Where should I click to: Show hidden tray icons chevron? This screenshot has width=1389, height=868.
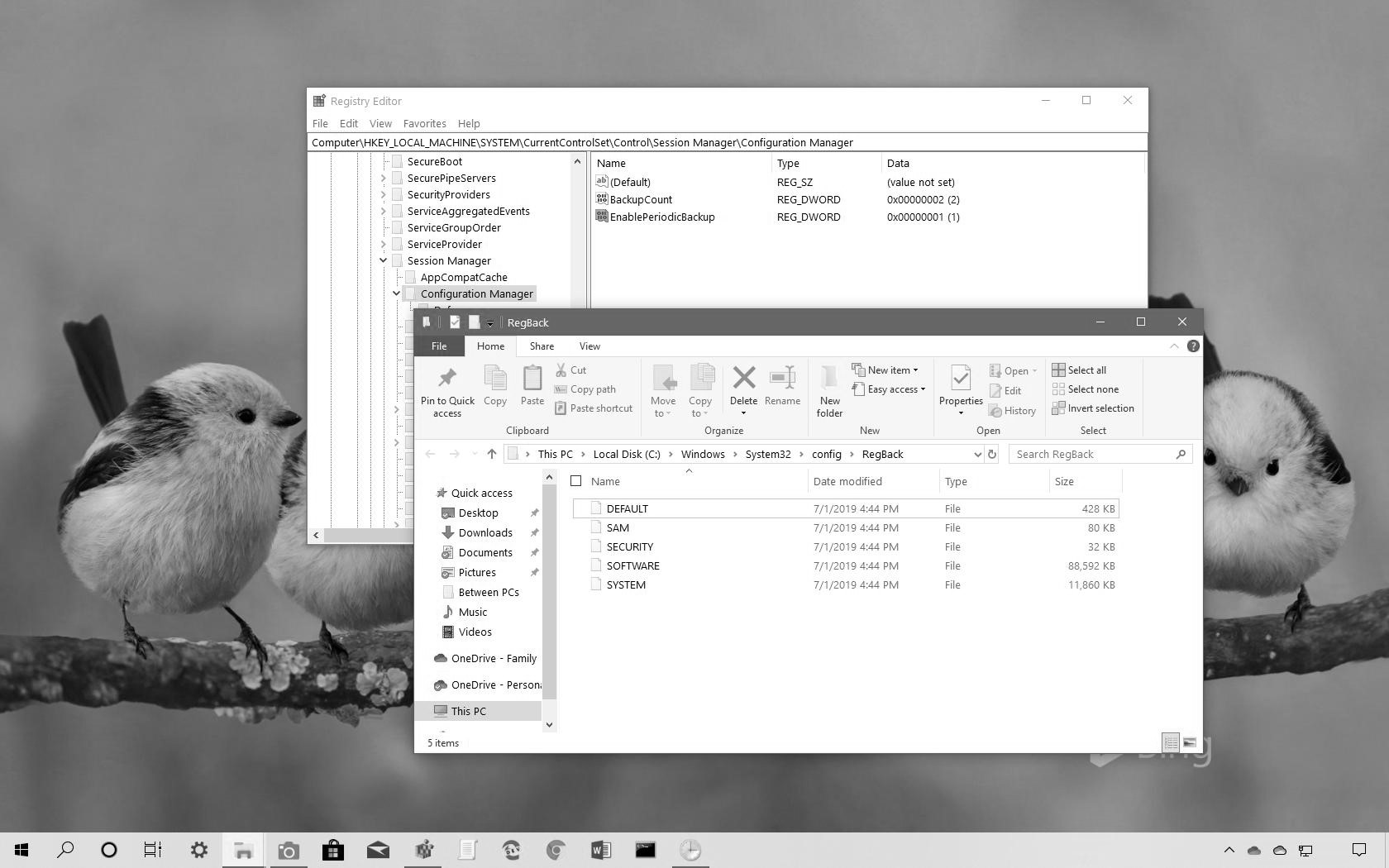point(1229,850)
